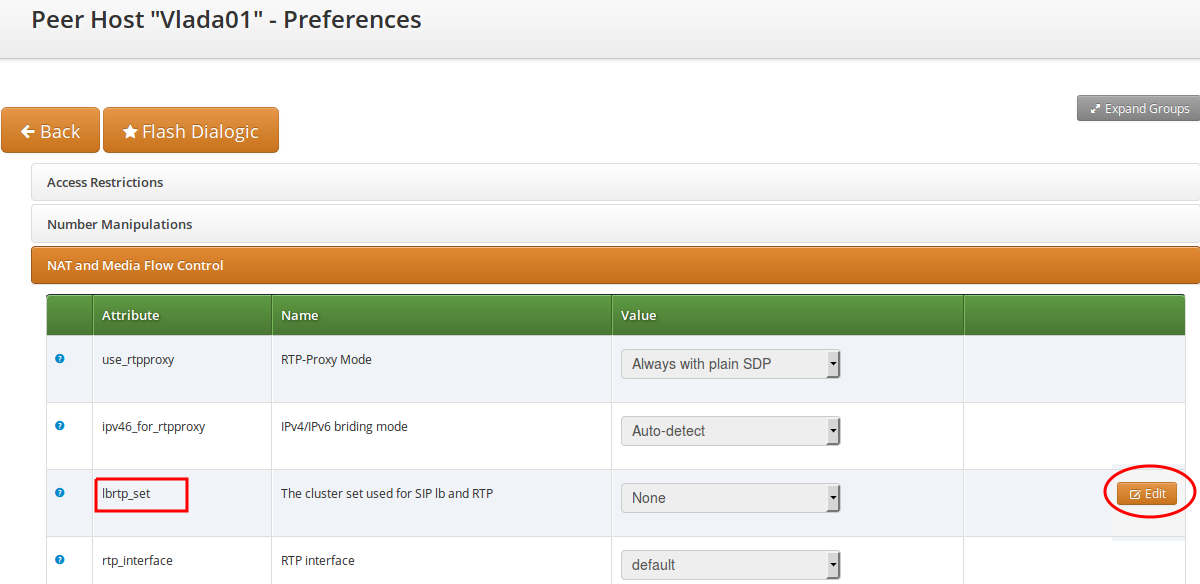Click the diagonal arrows icon on Expand Groups
1200x584 pixels.
pyautogui.click(x=1095, y=108)
